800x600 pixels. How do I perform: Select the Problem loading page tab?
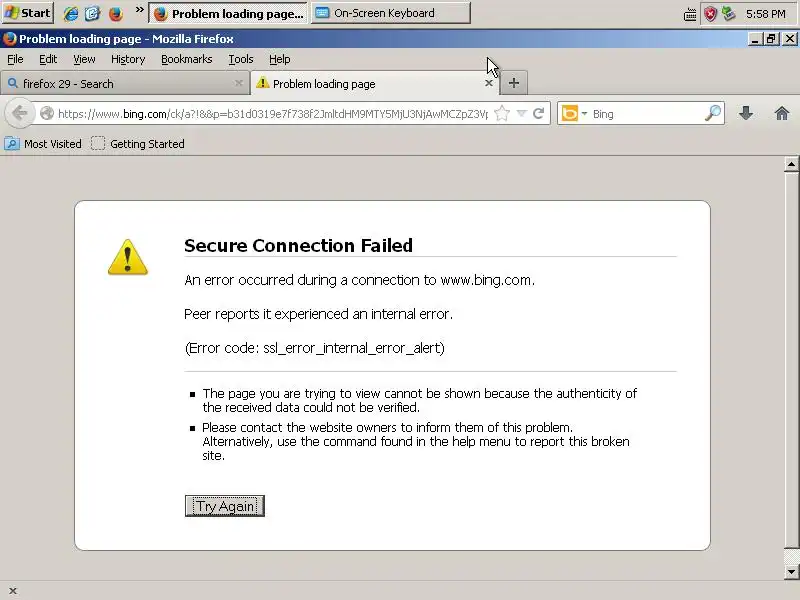374,83
